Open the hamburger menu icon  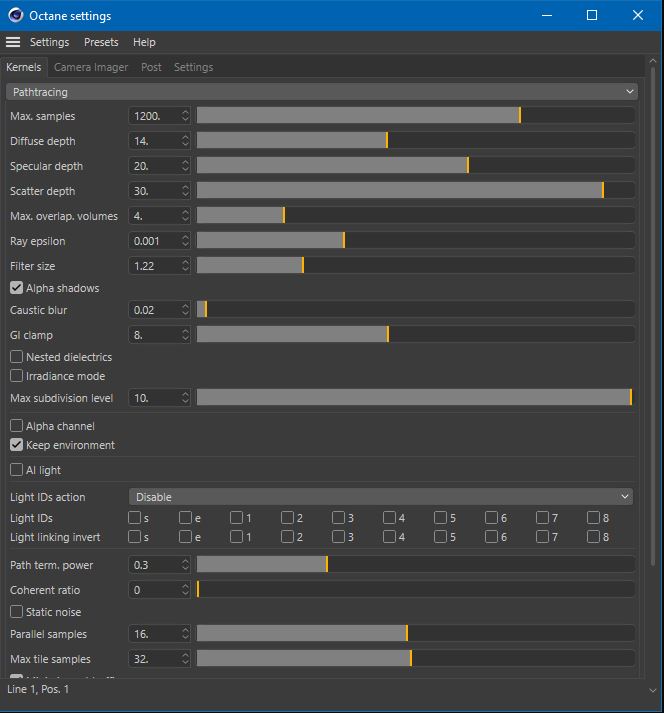pyautogui.click(x=13, y=42)
